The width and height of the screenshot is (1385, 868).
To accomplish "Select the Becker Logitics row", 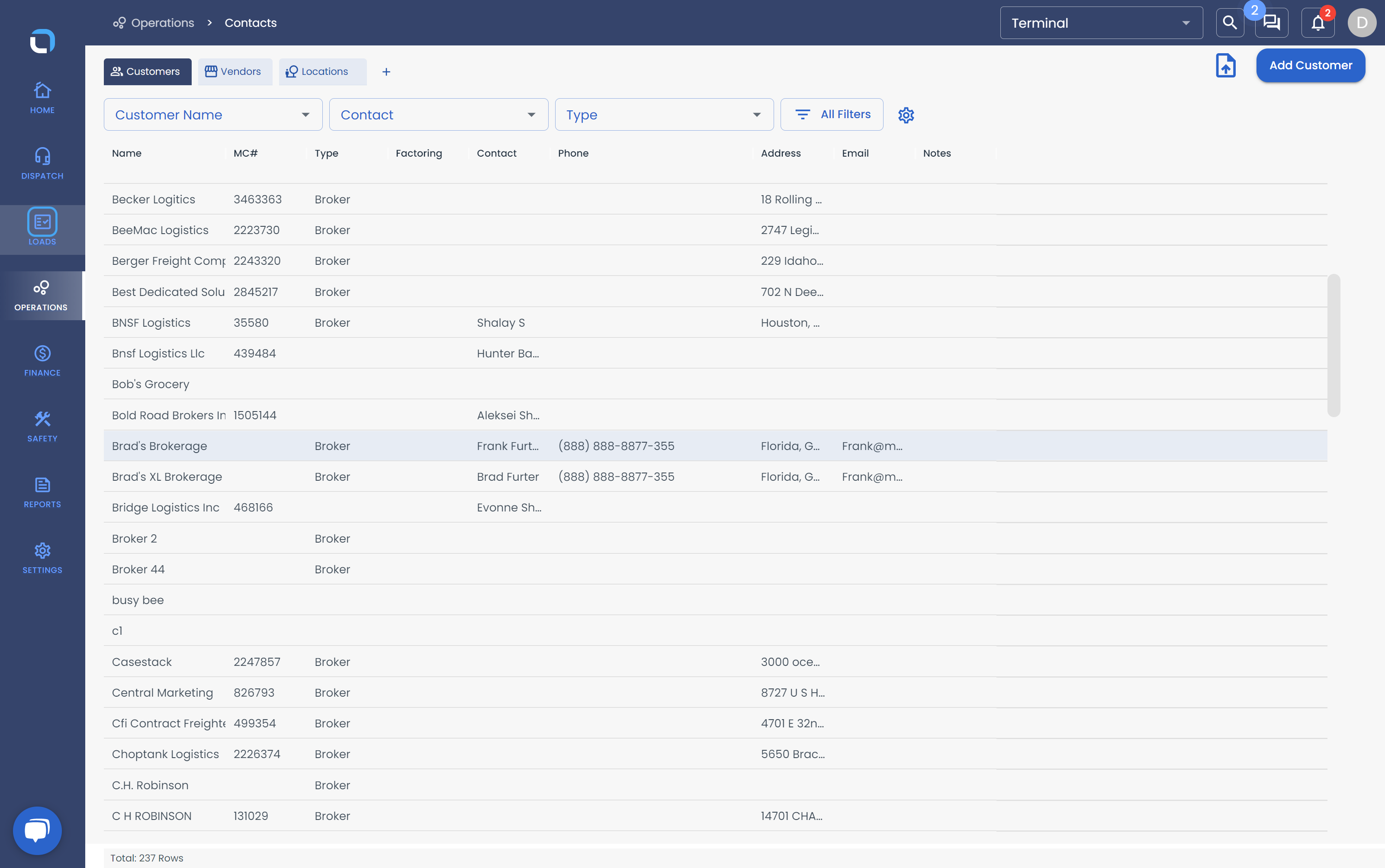I will 715,199.
